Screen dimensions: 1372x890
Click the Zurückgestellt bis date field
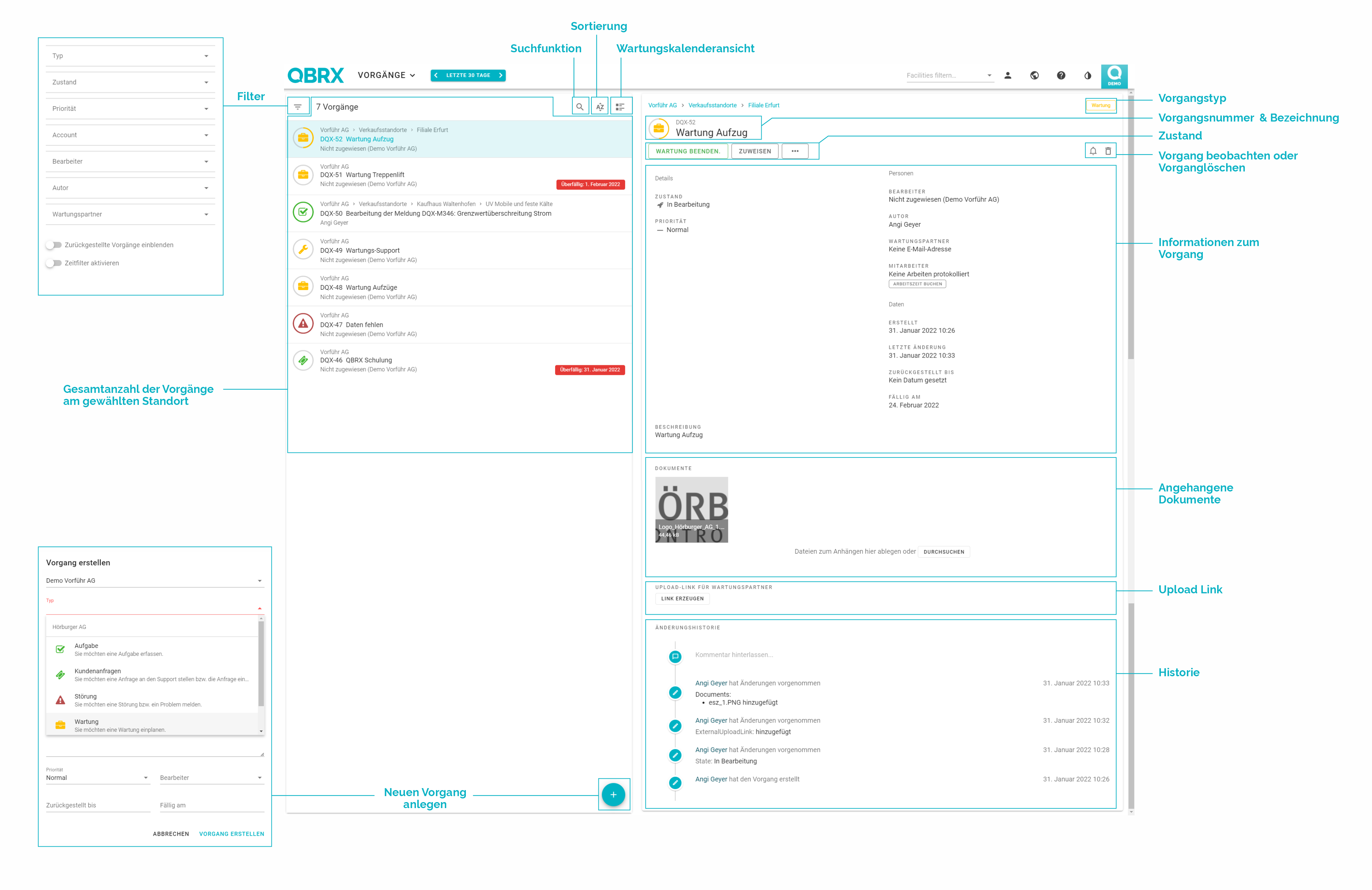click(x=98, y=805)
